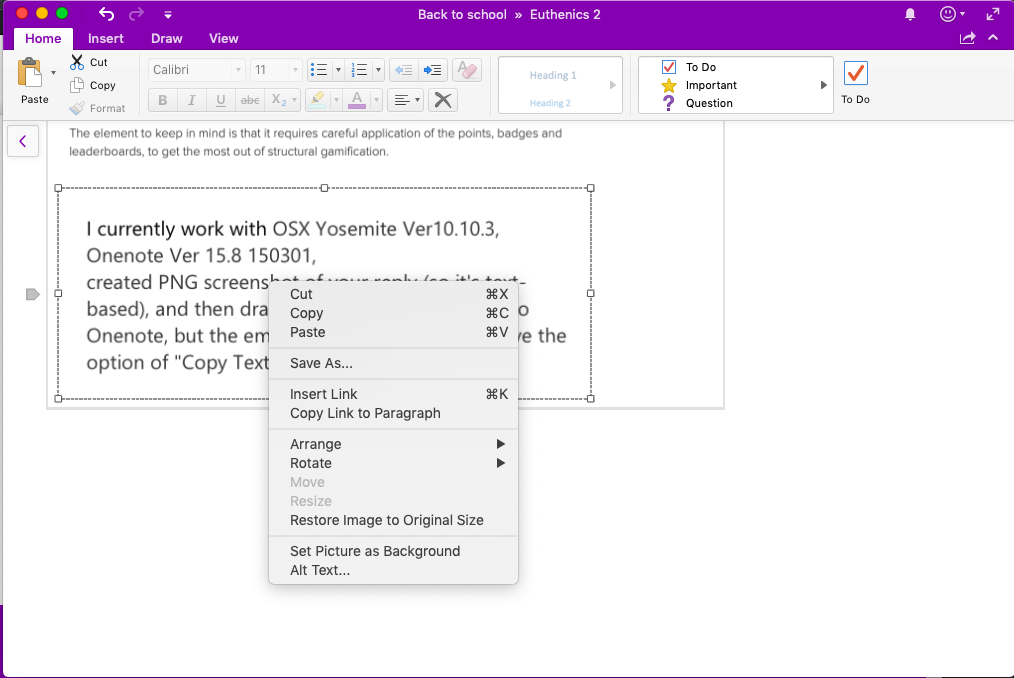
Task: Toggle Italic formatting
Action: [x=191, y=100]
